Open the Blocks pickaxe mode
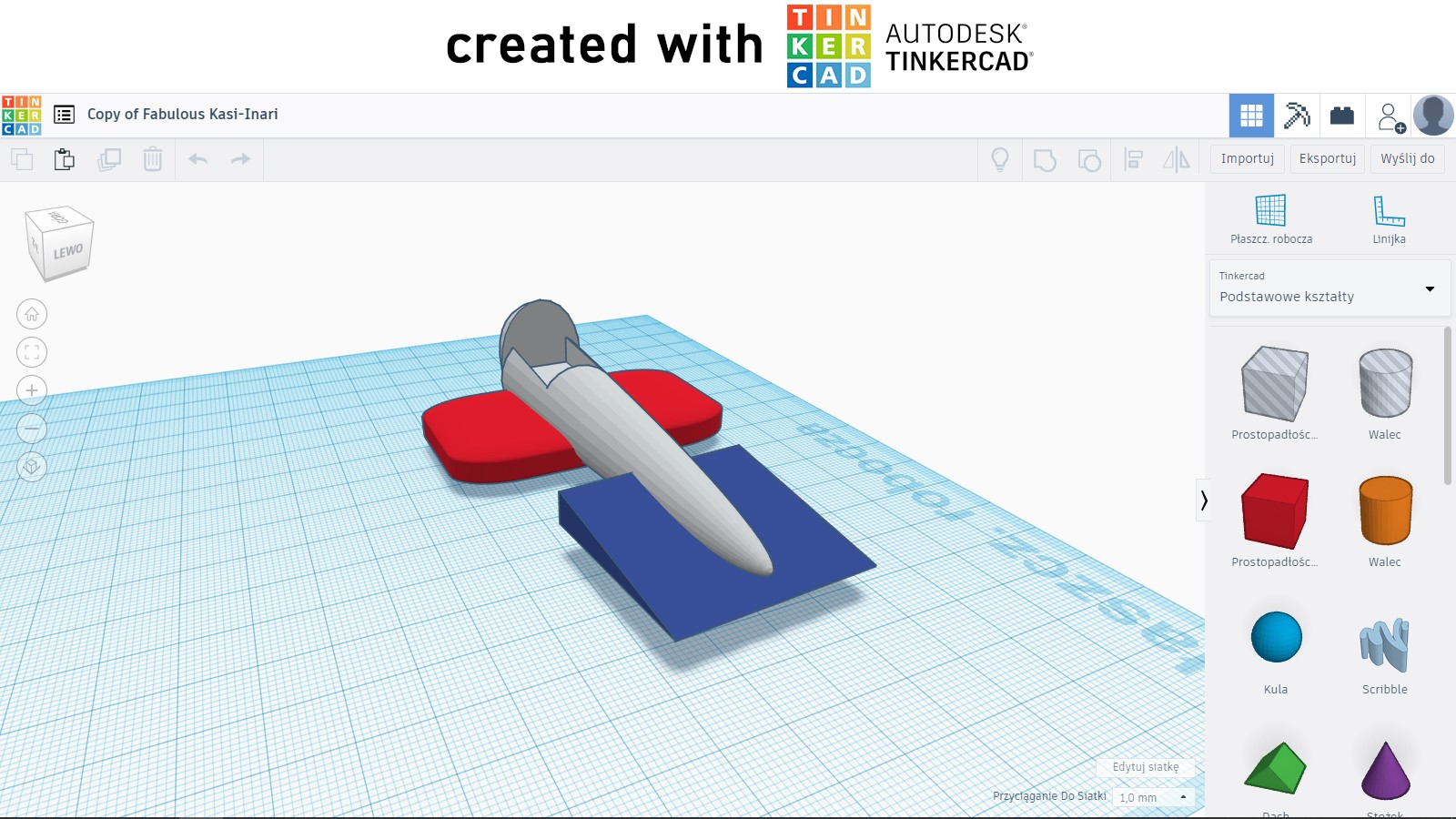Screen dimensions: 1456x819 (1297, 116)
